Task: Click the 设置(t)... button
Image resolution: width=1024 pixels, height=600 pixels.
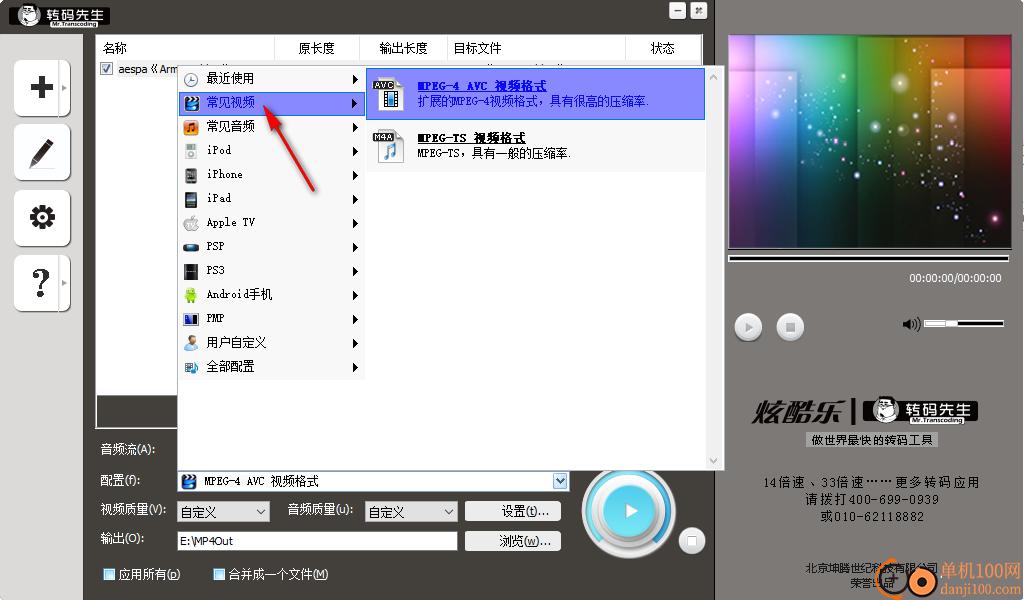Action: (x=513, y=511)
